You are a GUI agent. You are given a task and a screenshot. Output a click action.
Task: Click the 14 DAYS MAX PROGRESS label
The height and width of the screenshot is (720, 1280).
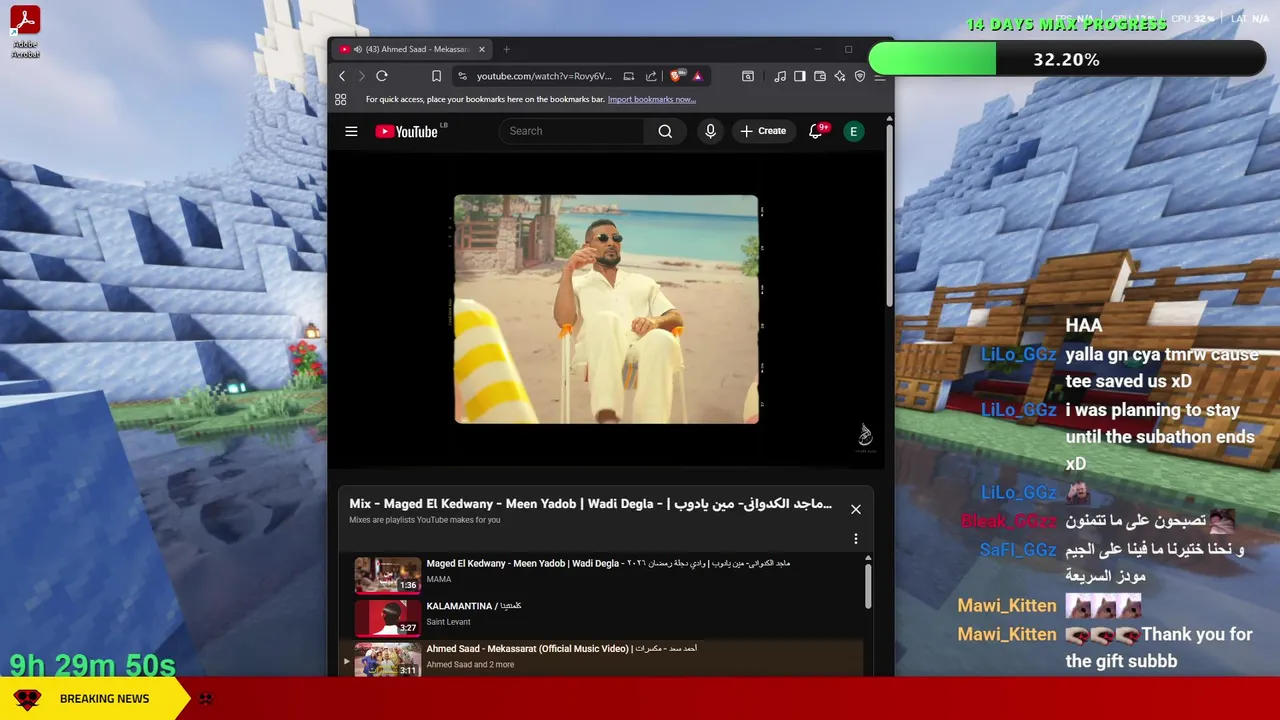(1066, 24)
